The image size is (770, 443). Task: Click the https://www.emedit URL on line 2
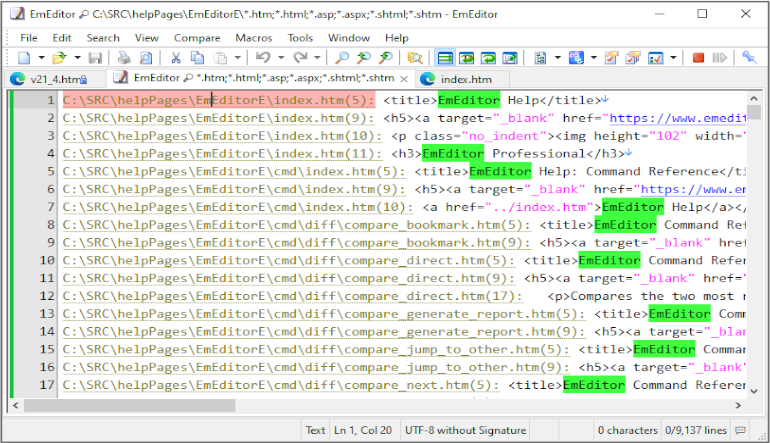coord(678,118)
